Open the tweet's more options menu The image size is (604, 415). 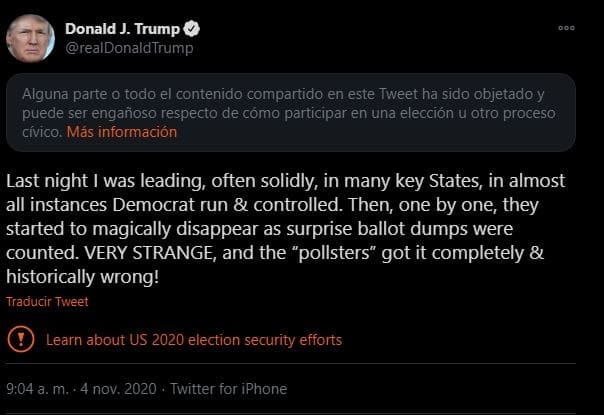pos(567,29)
